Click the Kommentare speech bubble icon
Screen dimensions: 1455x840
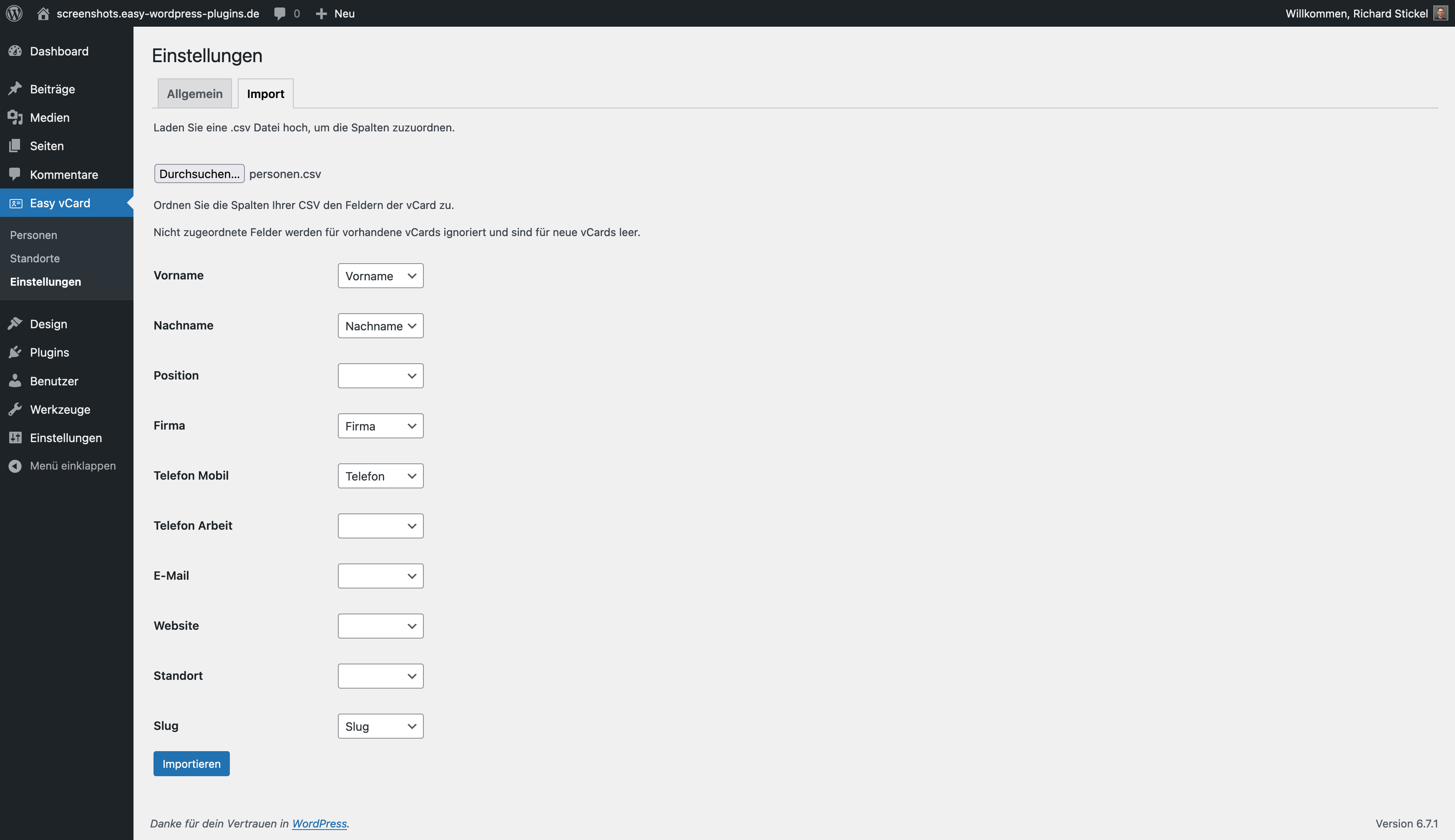coord(15,174)
